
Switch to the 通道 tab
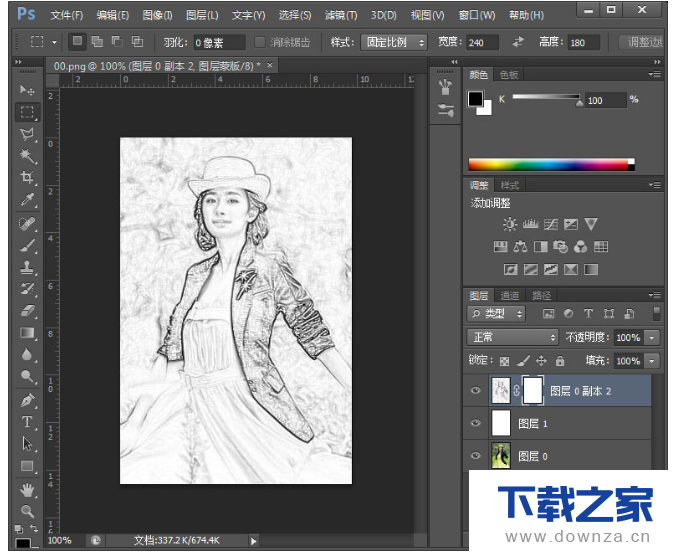tap(509, 296)
